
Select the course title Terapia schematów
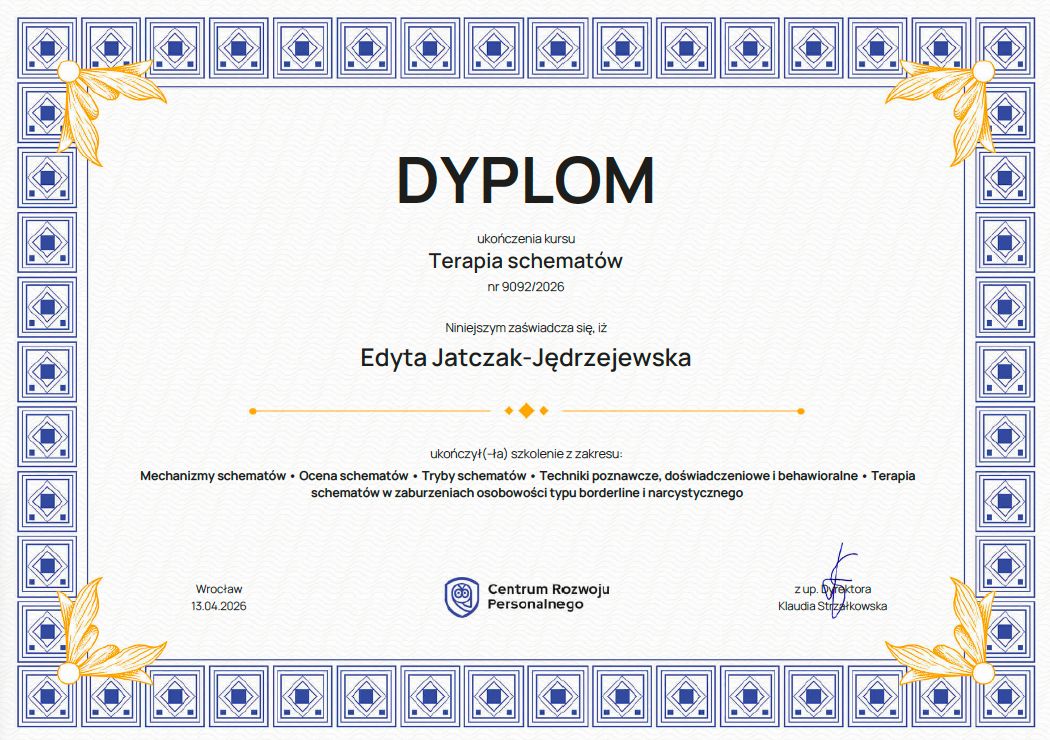click(526, 262)
